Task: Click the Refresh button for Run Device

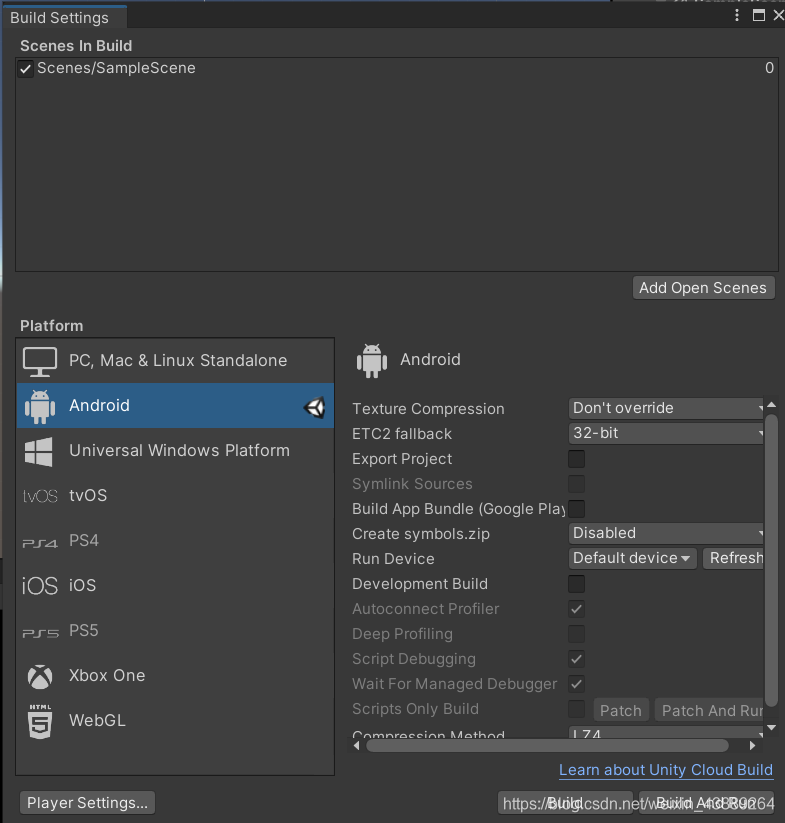Action: (x=733, y=558)
